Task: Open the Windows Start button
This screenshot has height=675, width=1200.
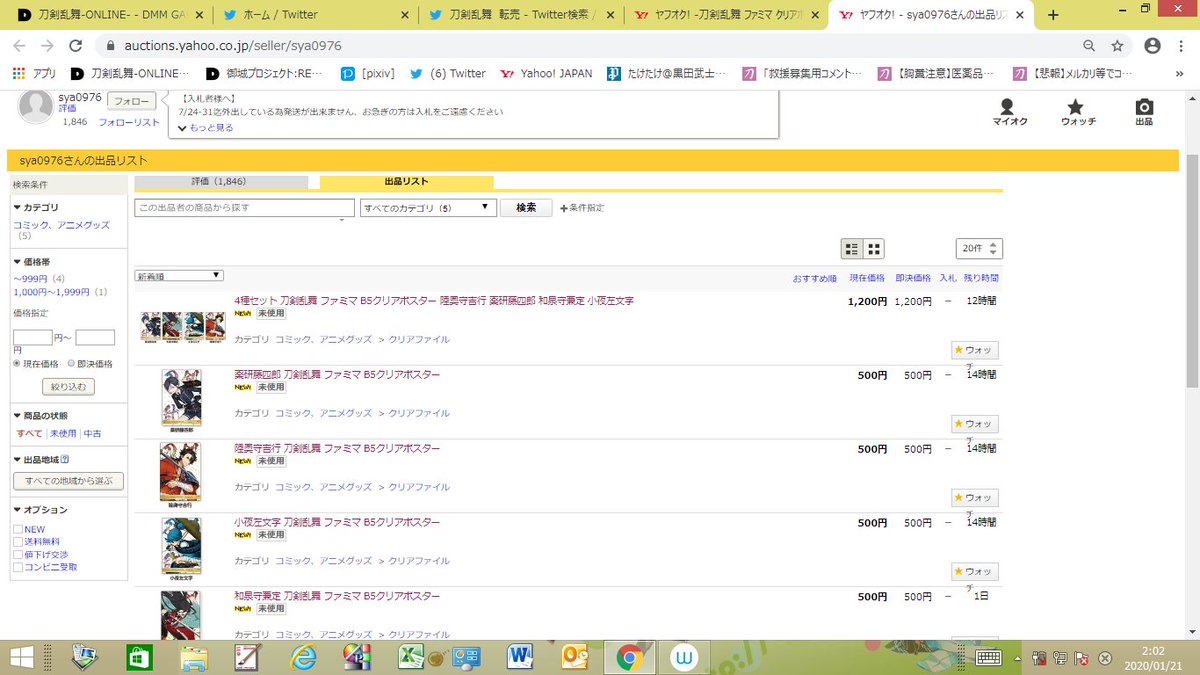Action: (x=20, y=658)
